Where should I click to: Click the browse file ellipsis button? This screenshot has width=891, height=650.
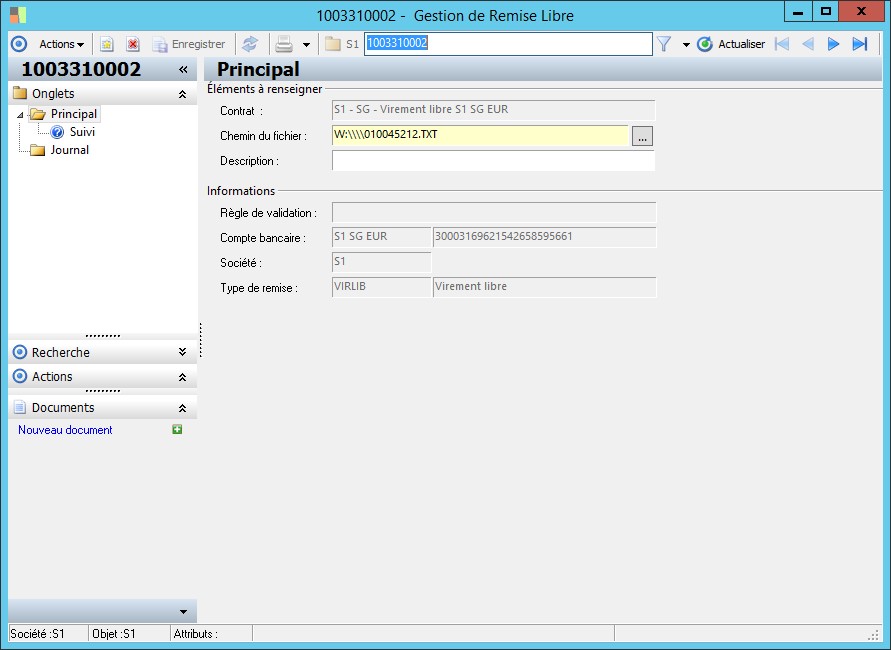642,136
